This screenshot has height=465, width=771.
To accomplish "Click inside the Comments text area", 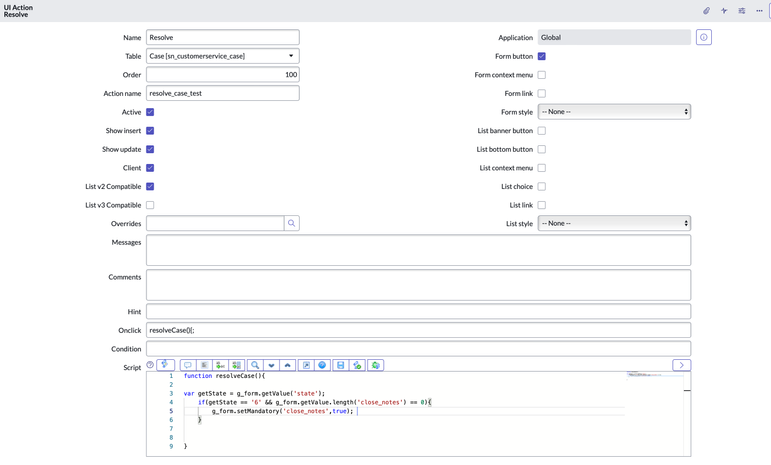I will click(x=418, y=285).
